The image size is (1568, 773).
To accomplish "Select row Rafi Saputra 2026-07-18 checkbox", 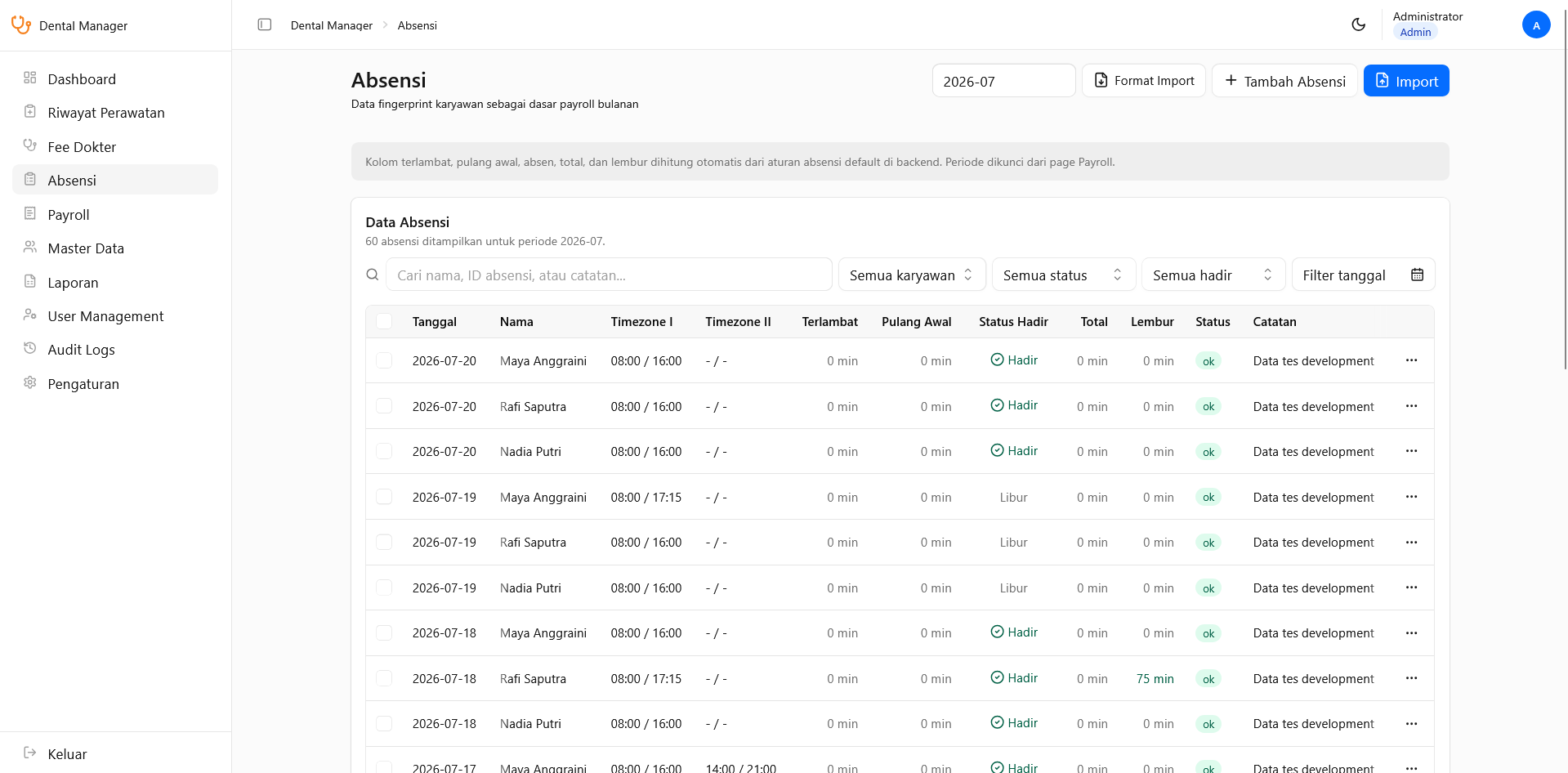I will 384,678.
